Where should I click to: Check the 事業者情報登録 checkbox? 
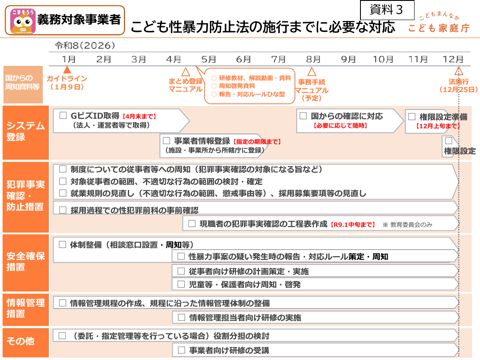coord(166,140)
